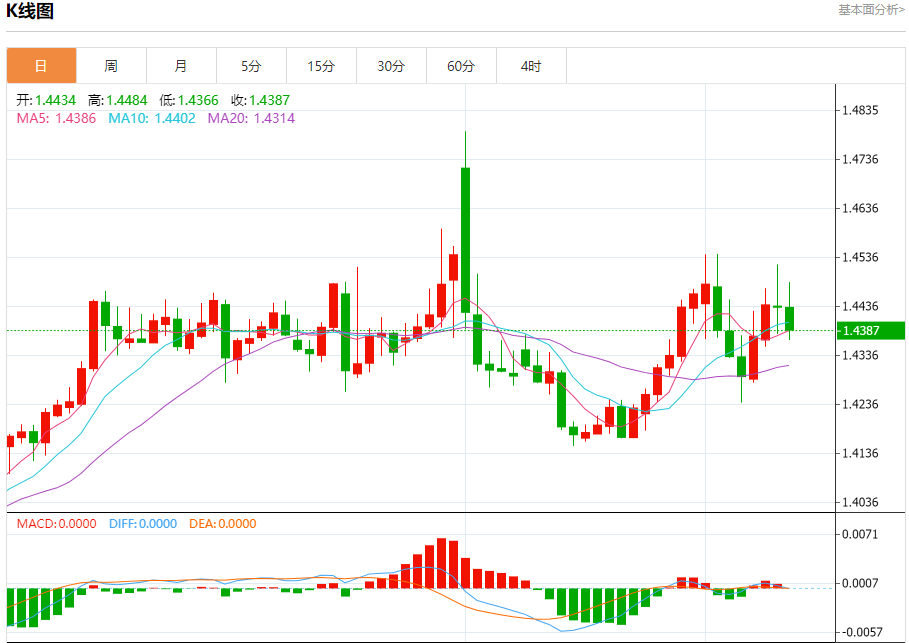Click the green current price tag 1.4387

(870, 330)
